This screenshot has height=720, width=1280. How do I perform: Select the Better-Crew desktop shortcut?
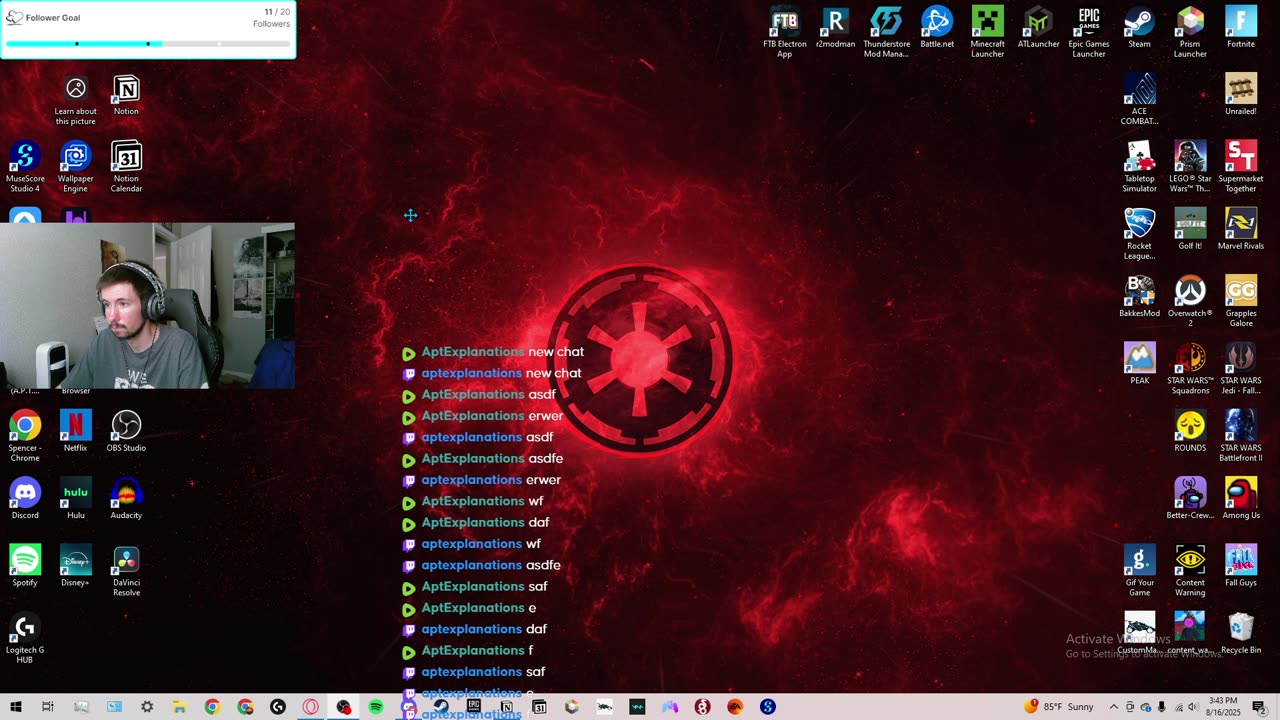1190,498
